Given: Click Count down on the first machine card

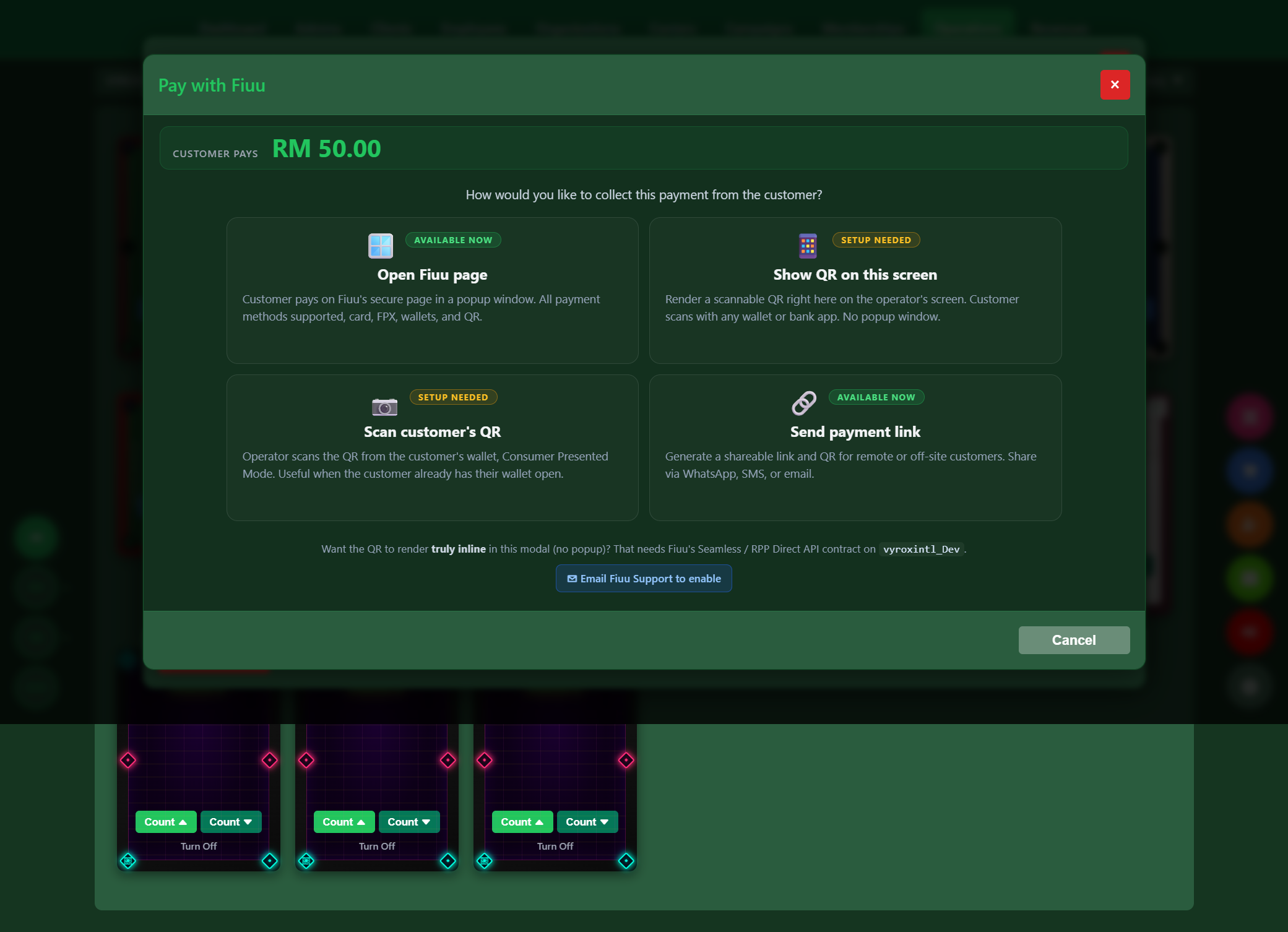Looking at the screenshot, I should (x=231, y=822).
